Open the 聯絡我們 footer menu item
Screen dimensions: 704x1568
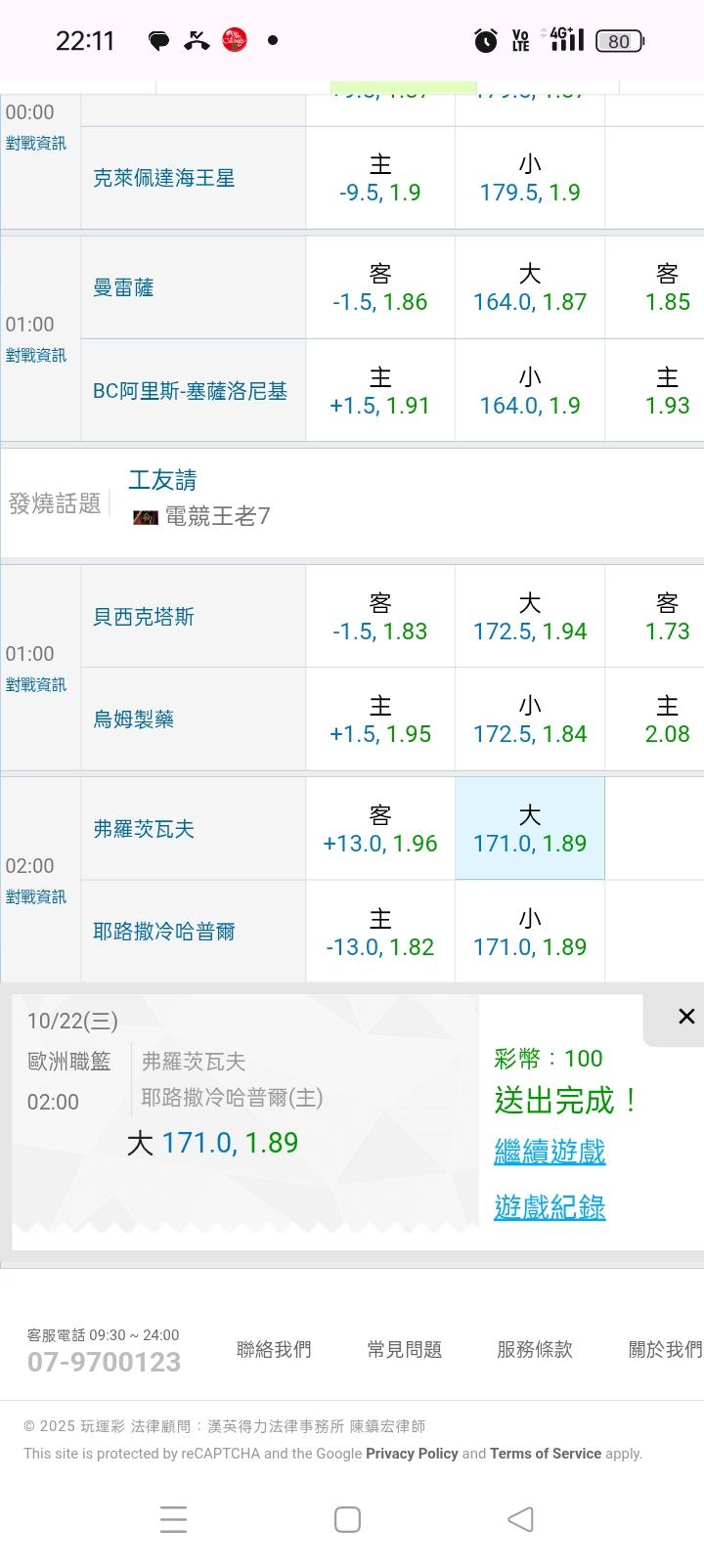point(274,1350)
